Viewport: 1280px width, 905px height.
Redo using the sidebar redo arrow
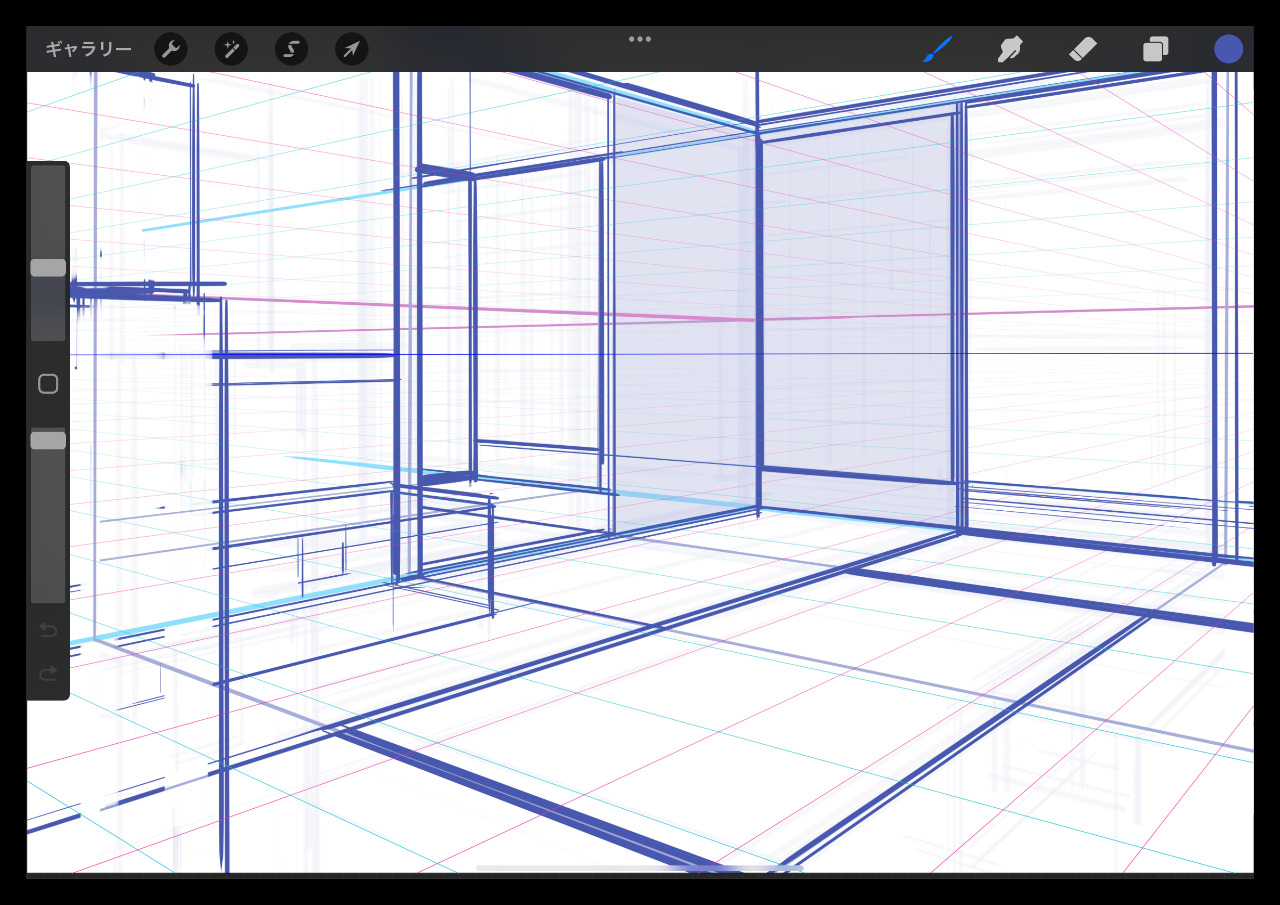(48, 674)
